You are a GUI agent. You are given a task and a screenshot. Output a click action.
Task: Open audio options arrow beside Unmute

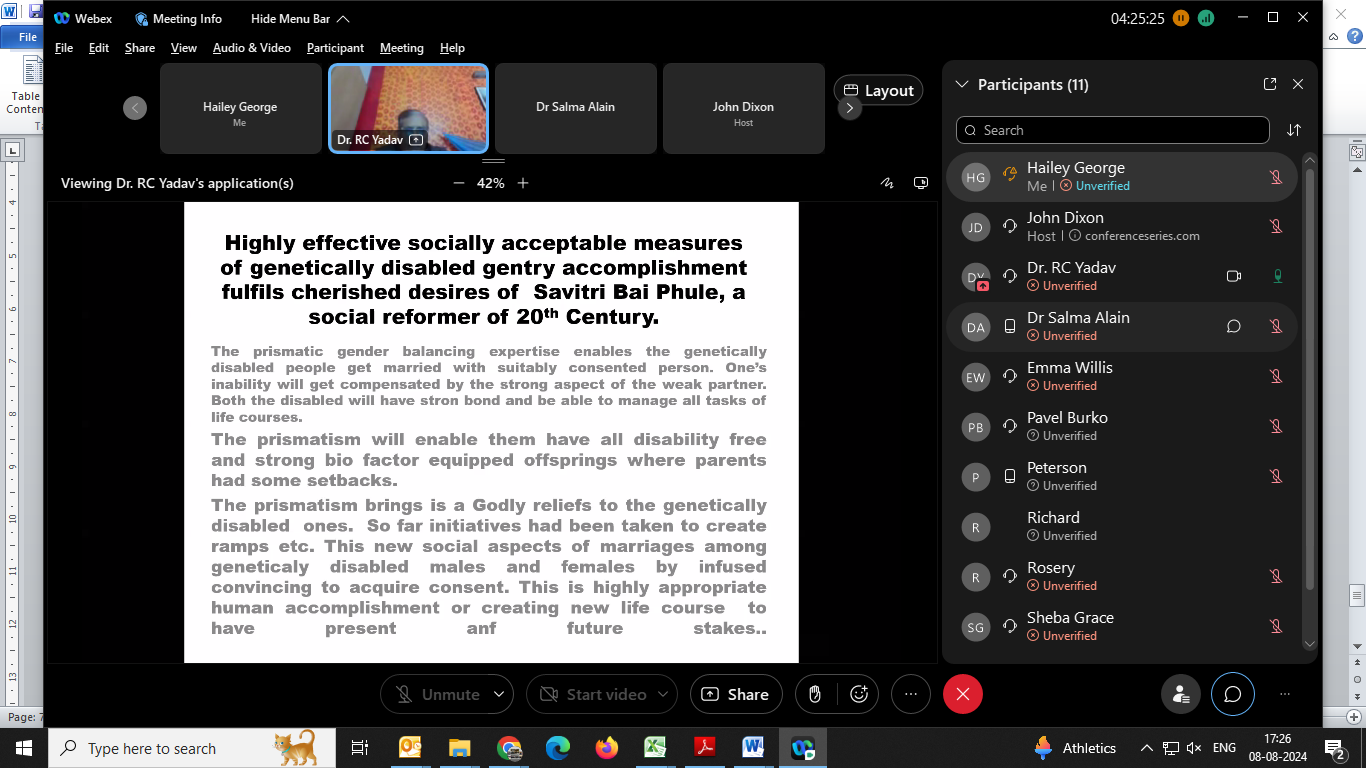[501, 694]
